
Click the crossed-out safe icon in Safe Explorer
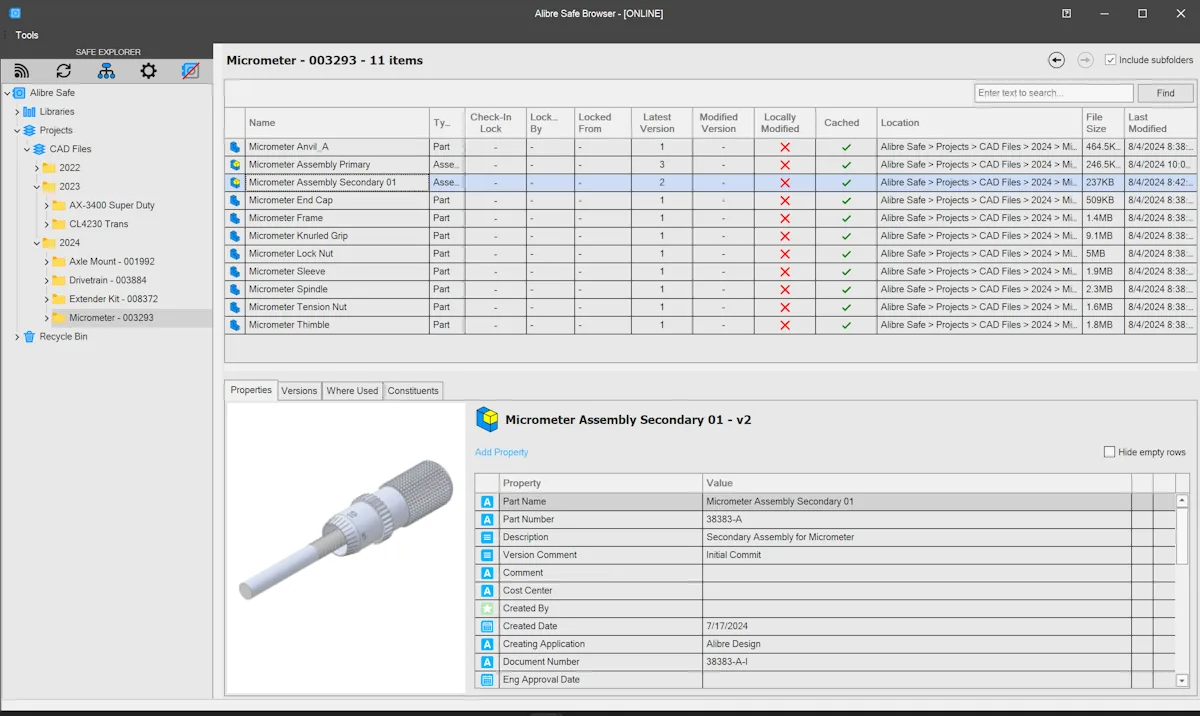click(x=190, y=71)
